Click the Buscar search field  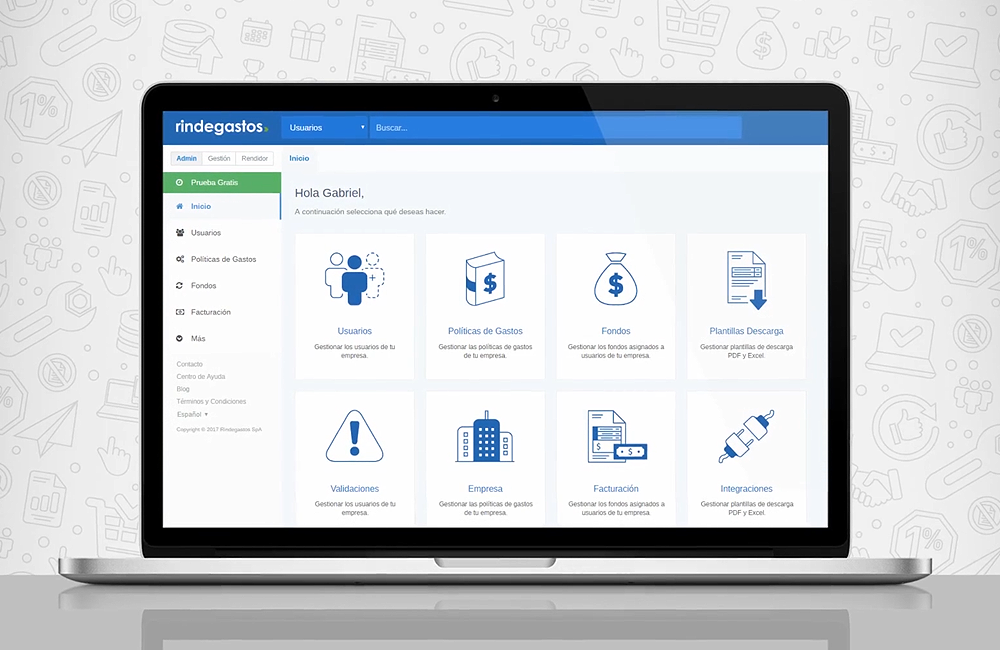click(555, 128)
